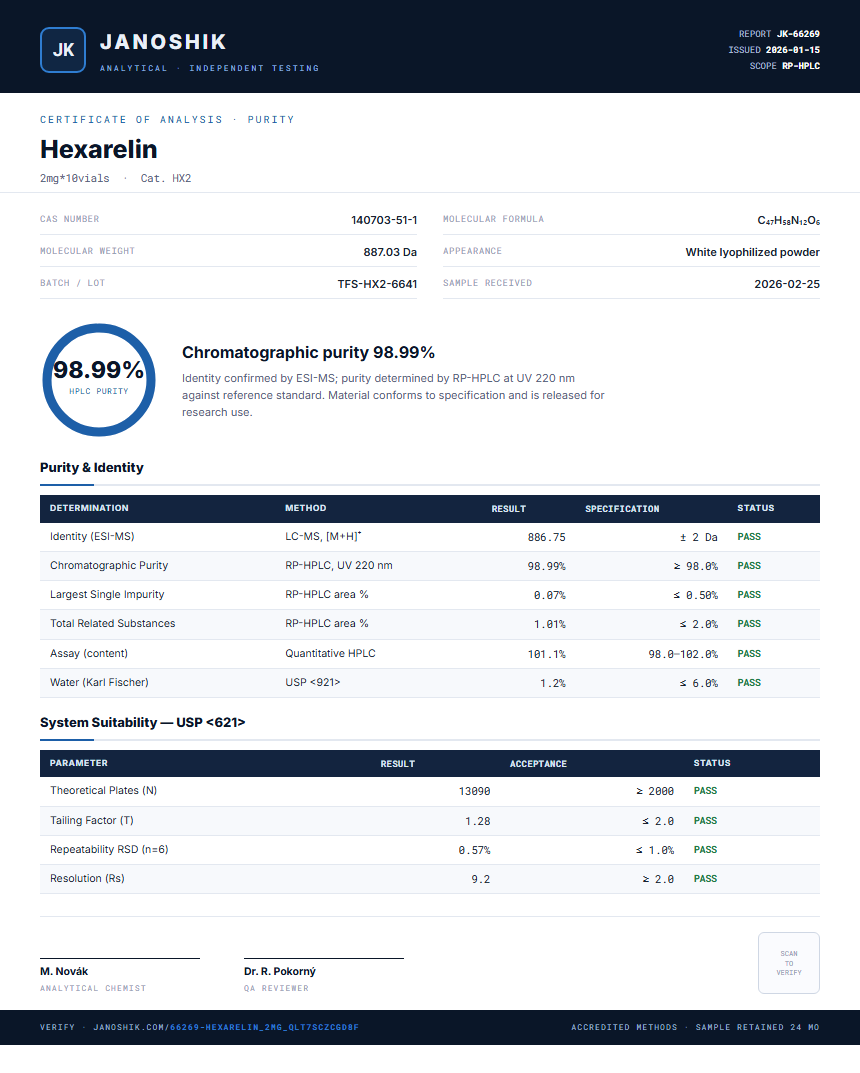Select the Largest Single Impurity result 0.07%
Image resolution: width=860 pixels, height=1073 pixels.
click(x=549, y=595)
